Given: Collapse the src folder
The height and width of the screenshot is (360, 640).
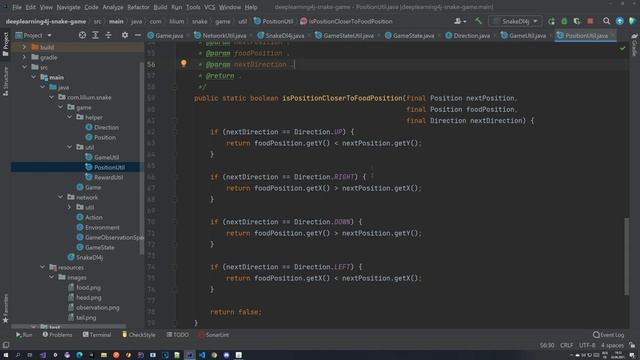Looking at the screenshot, I should [x=24, y=67].
